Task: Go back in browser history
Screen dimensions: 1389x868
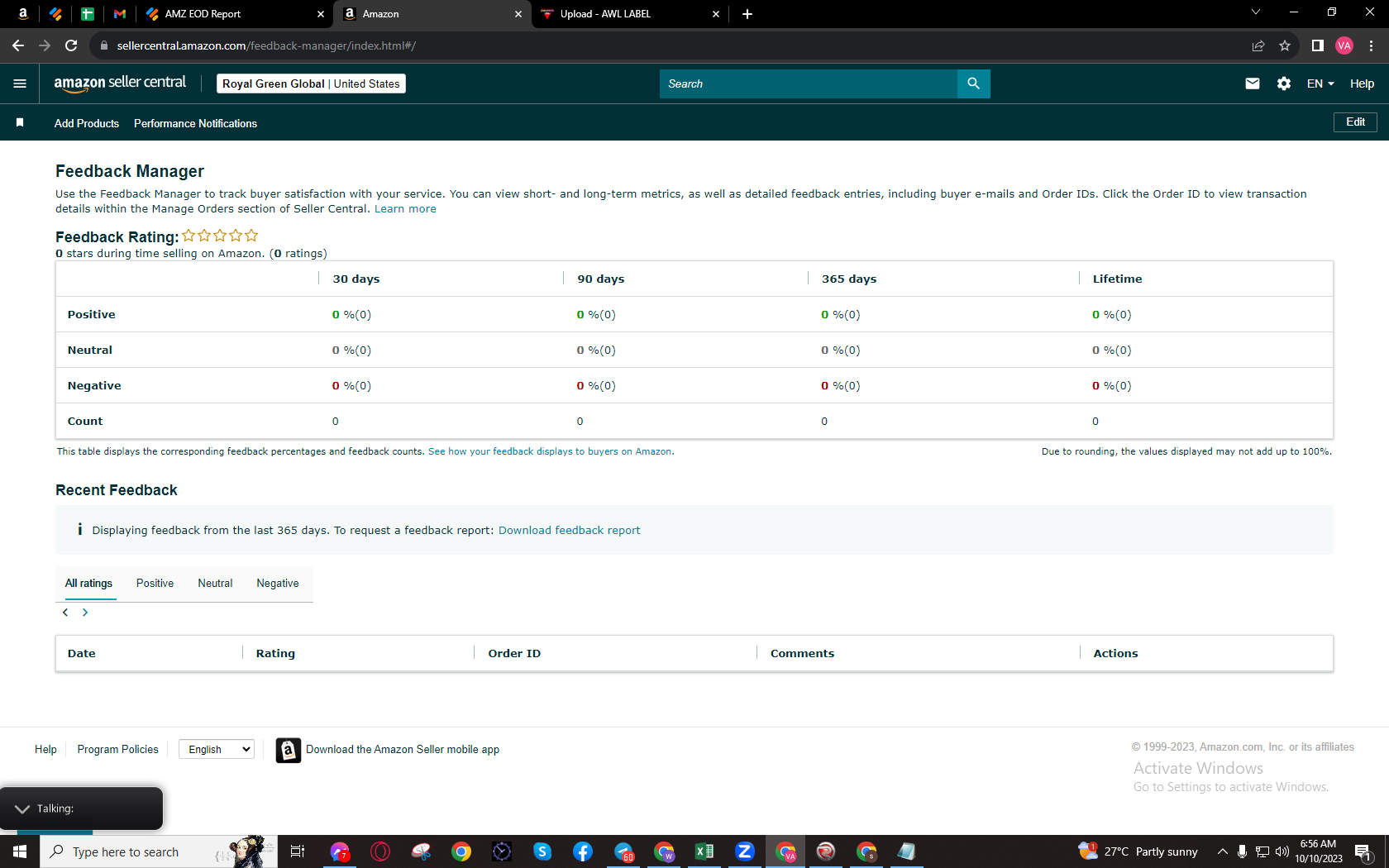Action: pyautogui.click(x=18, y=45)
